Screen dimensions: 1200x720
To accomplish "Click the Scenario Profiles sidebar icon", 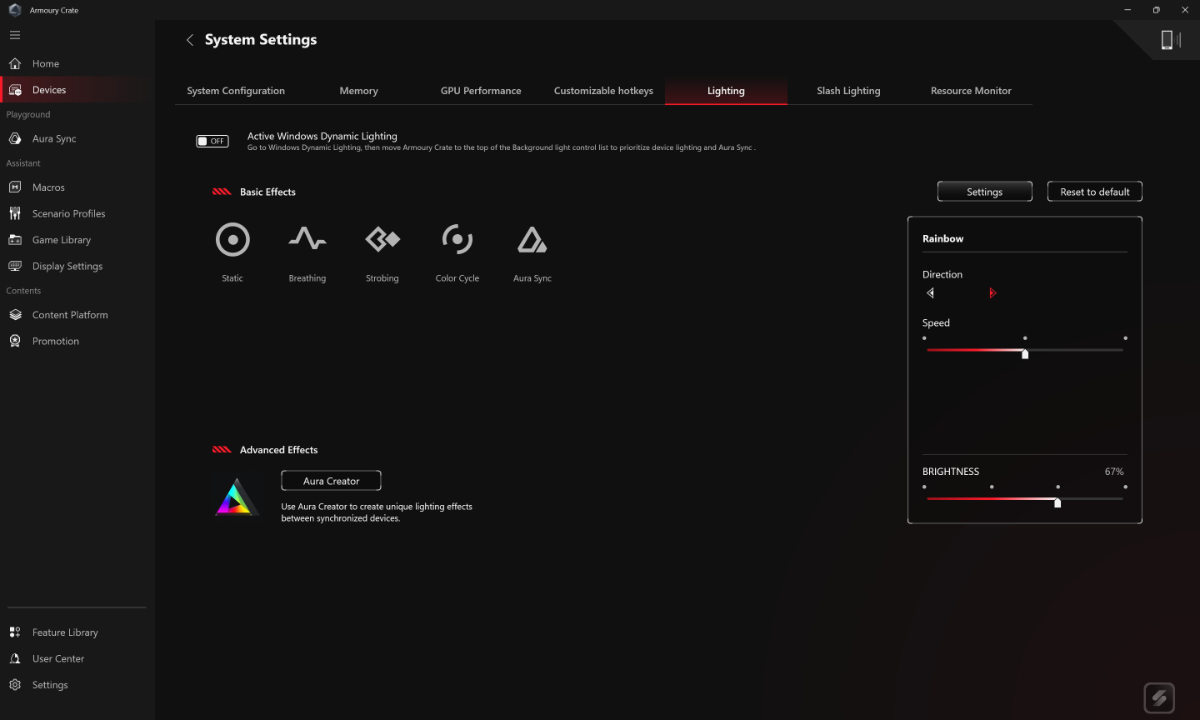I will click(x=15, y=214).
